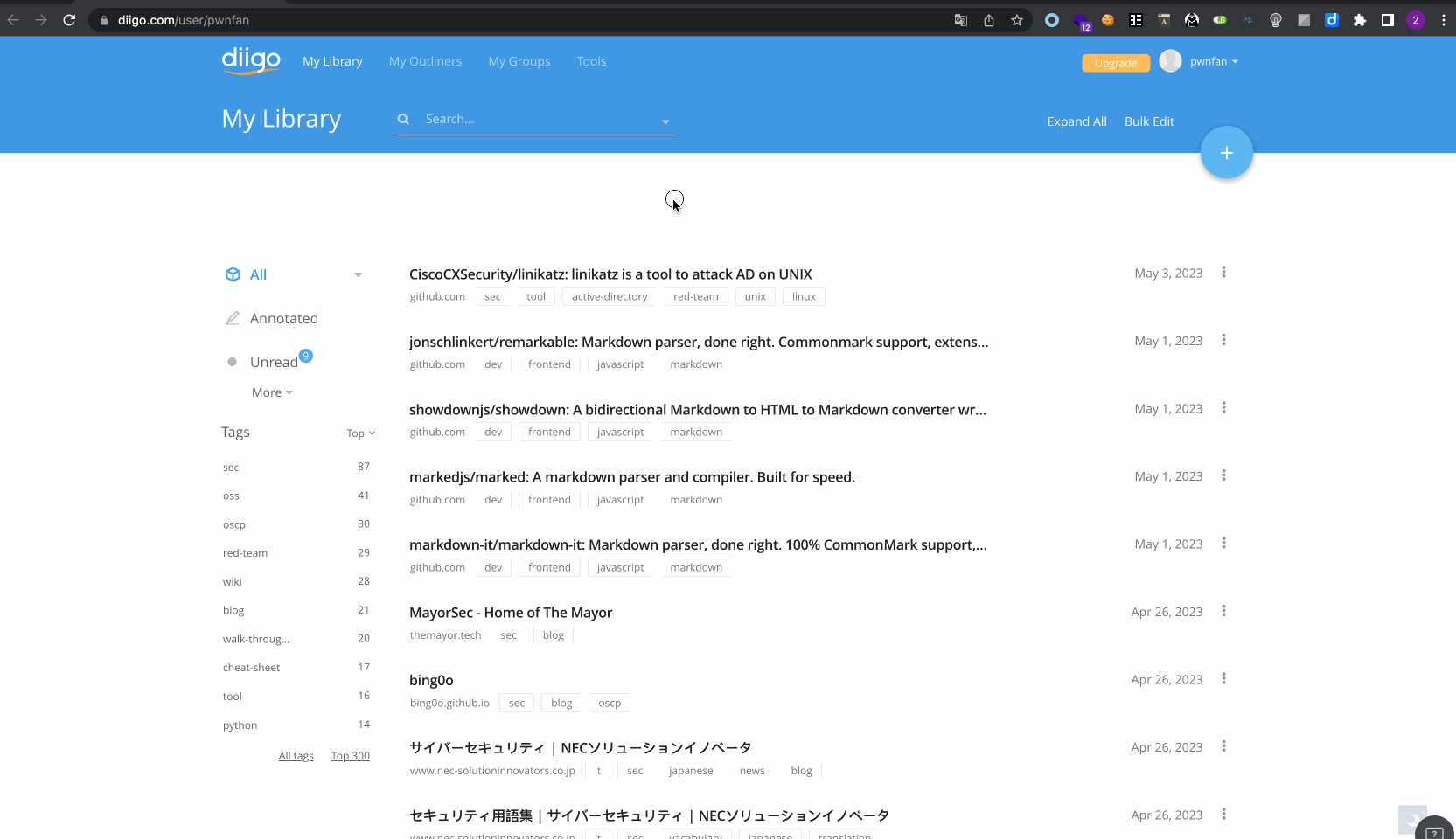Viewport: 1456px width, 839px height.
Task: Open the Top tags sort dropdown
Action: pyautogui.click(x=360, y=433)
